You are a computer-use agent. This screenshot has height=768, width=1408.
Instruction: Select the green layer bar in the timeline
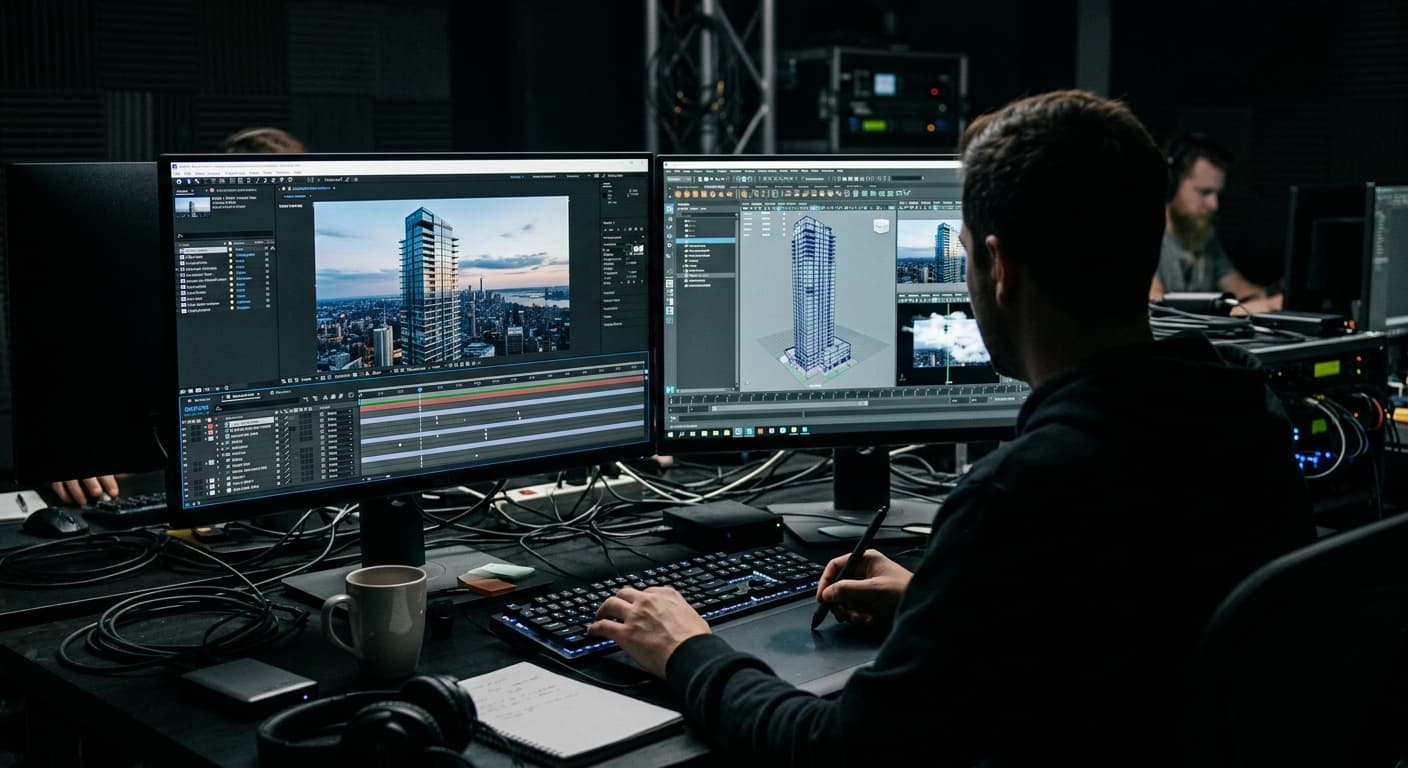pyautogui.click(x=501, y=386)
